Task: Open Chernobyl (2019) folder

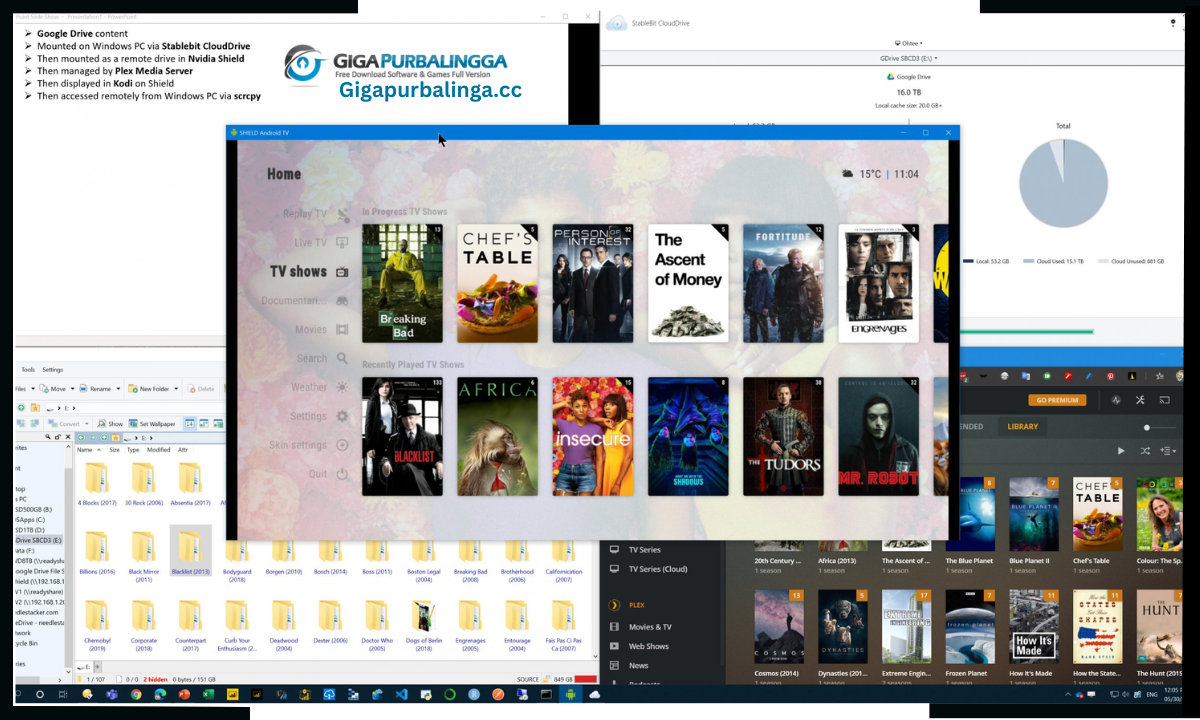Action: tap(97, 626)
